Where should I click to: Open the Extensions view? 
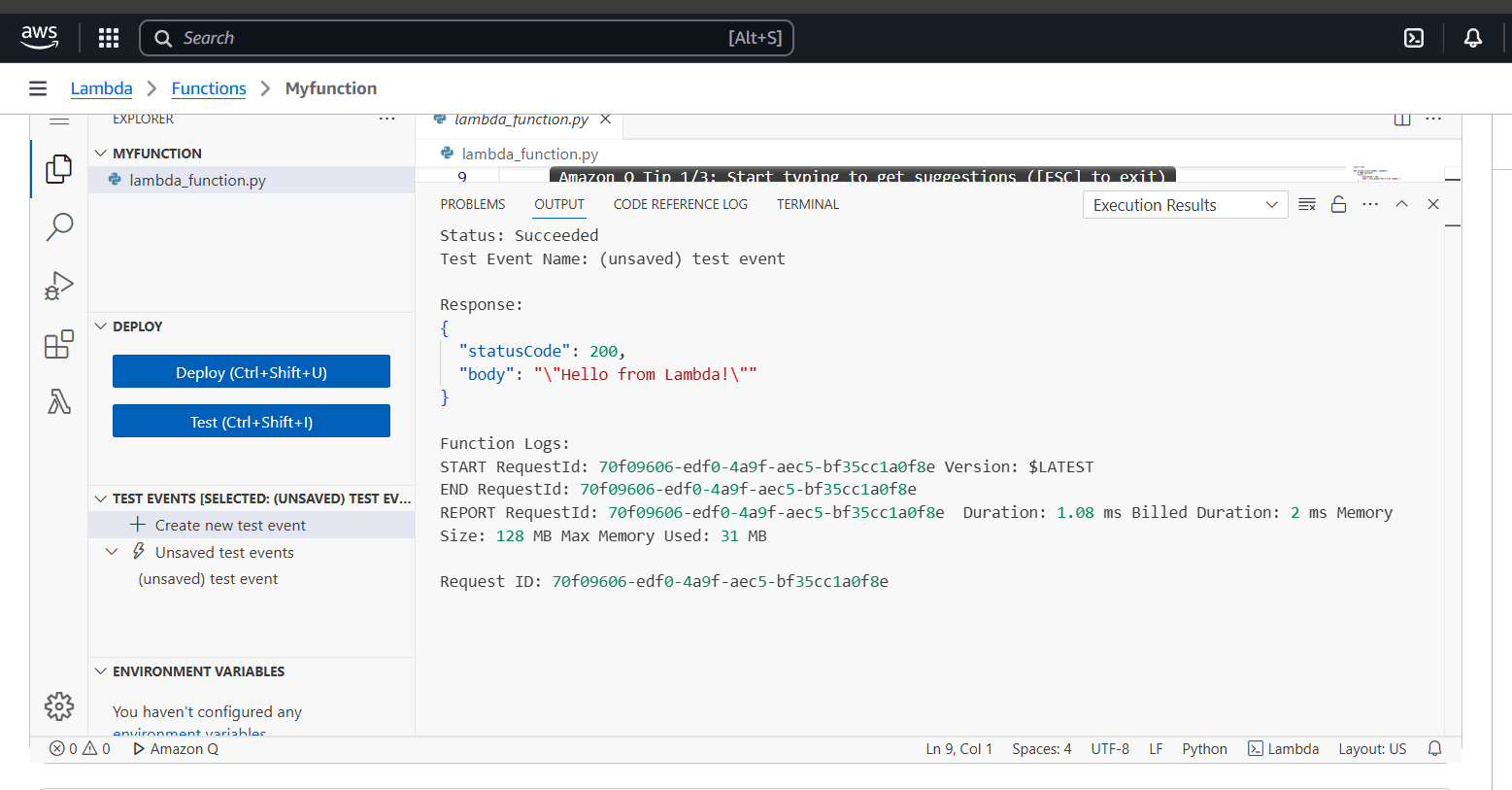click(59, 344)
